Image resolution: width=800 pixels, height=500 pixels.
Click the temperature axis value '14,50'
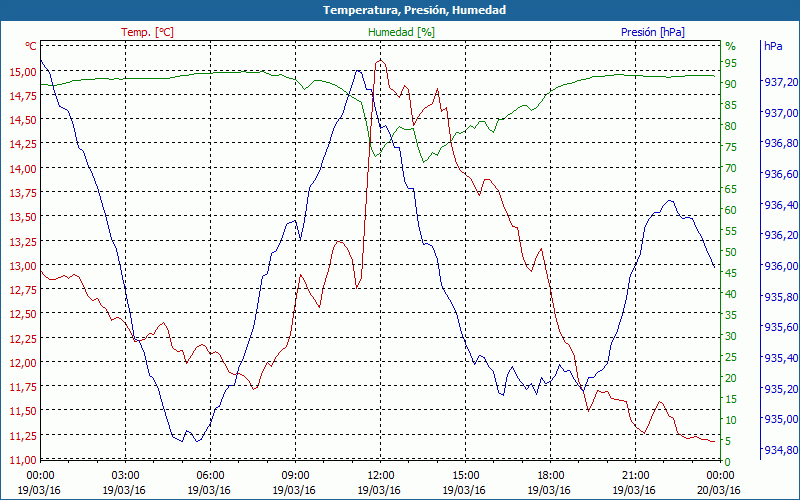23,120
